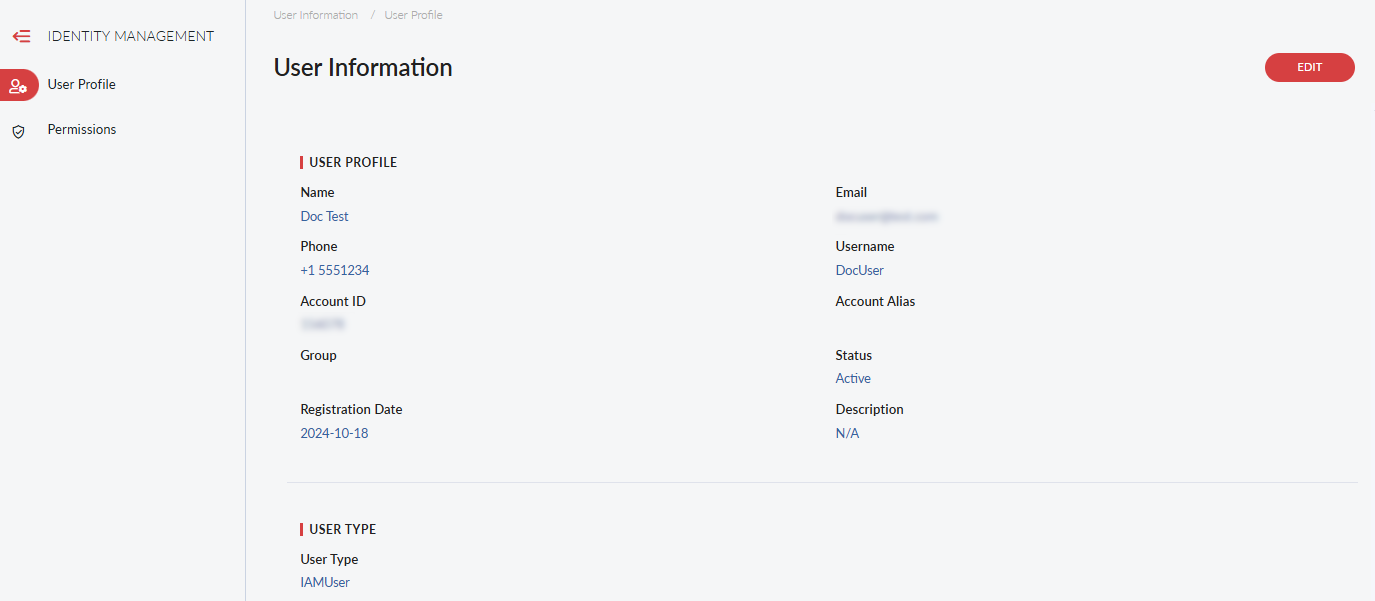Click the IDENTITY MANAGEMENT sidebar title
The height and width of the screenshot is (601, 1375).
[x=131, y=36]
